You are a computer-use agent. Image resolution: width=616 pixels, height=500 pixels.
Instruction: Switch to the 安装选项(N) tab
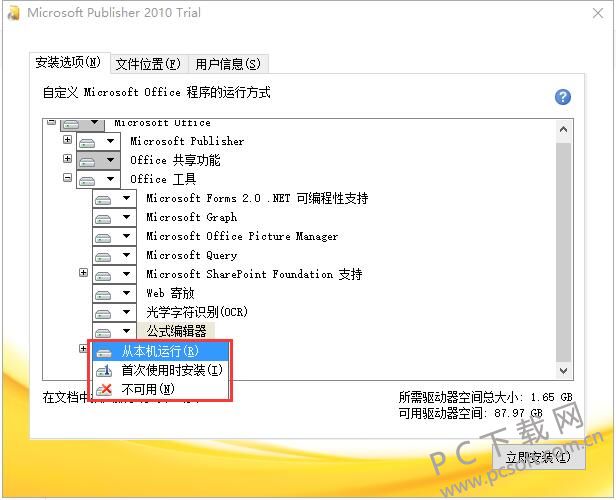(x=68, y=62)
